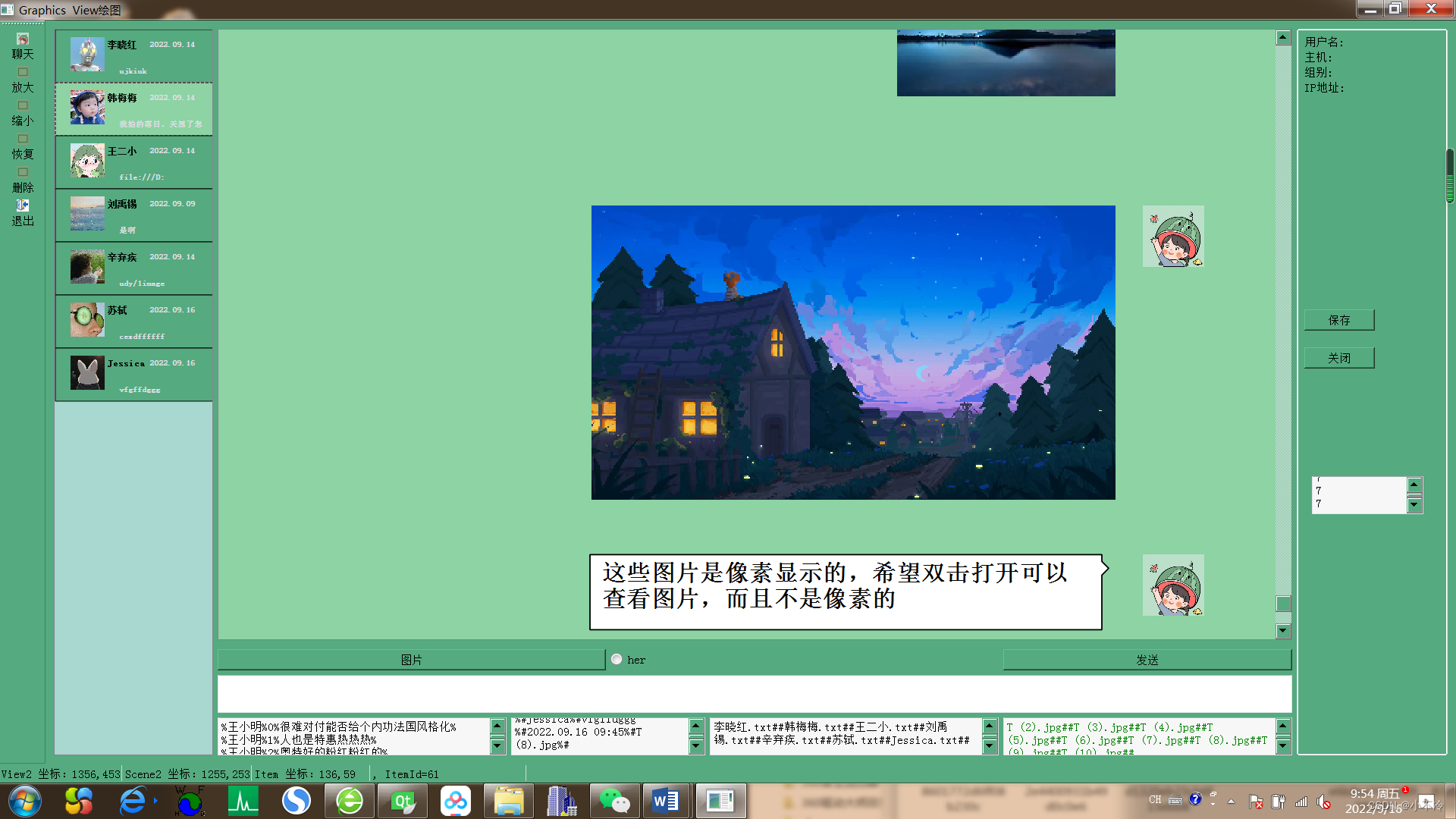Select 刘禹锡's sea photo avatar

[87, 214]
